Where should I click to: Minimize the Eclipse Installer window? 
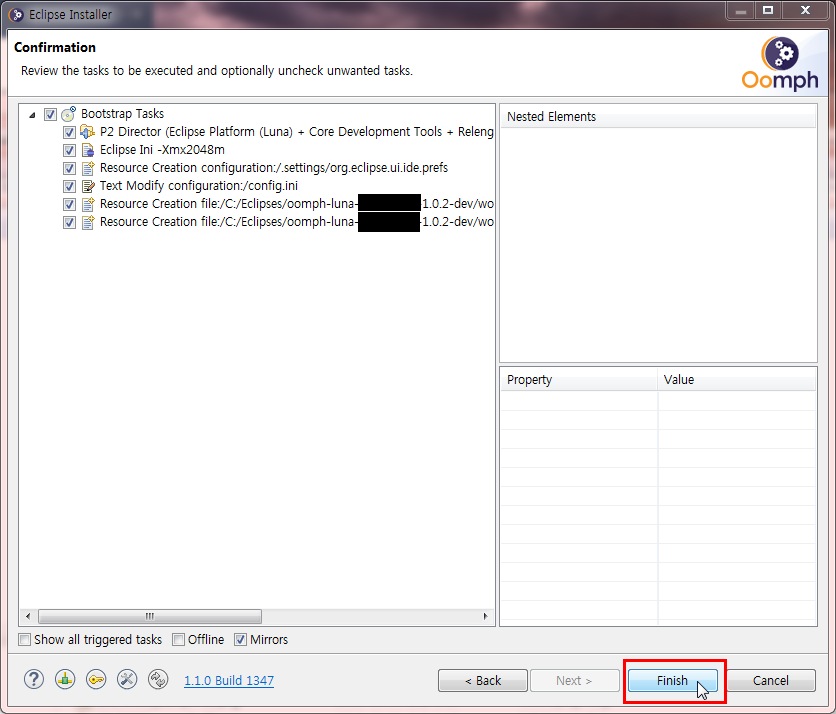tap(741, 10)
